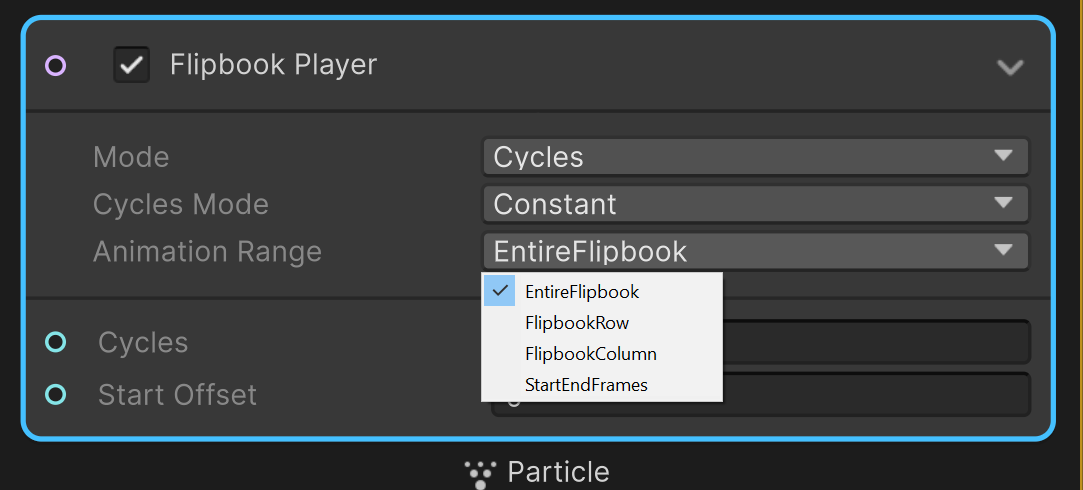Click the Particle context label

[x=558, y=472]
